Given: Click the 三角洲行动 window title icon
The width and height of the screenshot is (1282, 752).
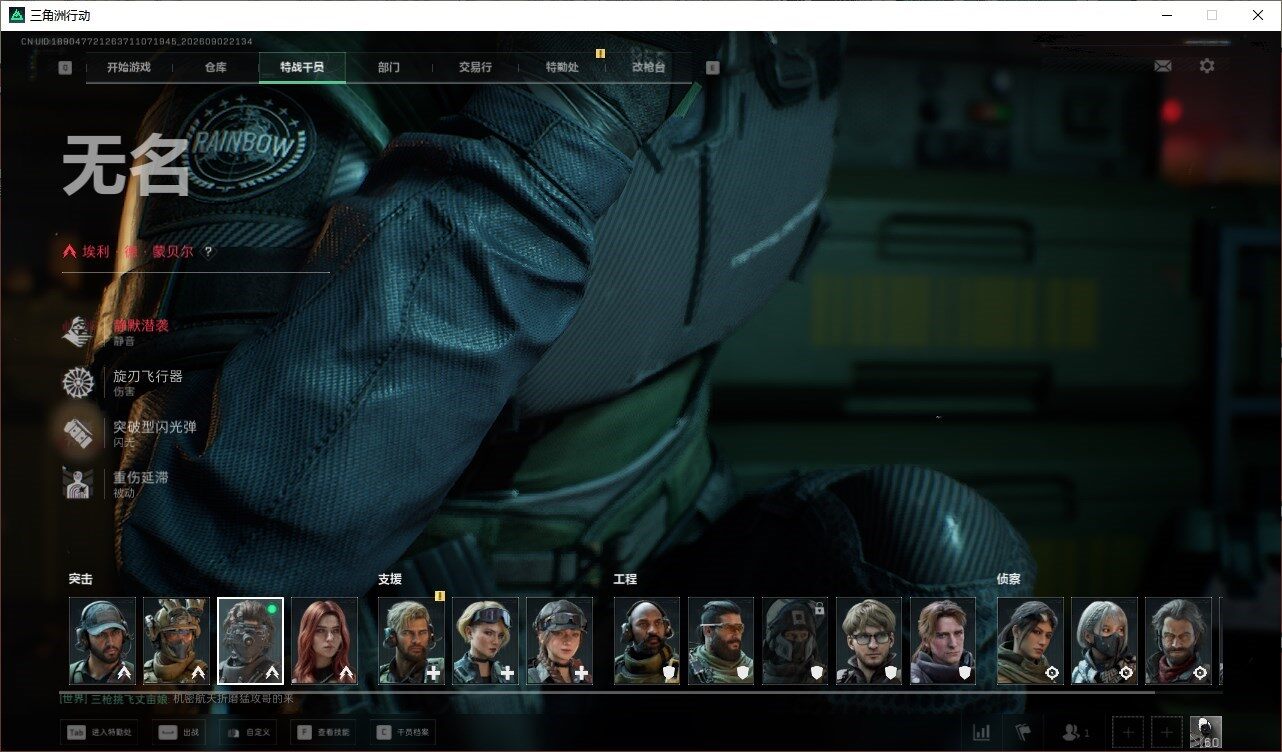Looking at the screenshot, I should pos(17,15).
